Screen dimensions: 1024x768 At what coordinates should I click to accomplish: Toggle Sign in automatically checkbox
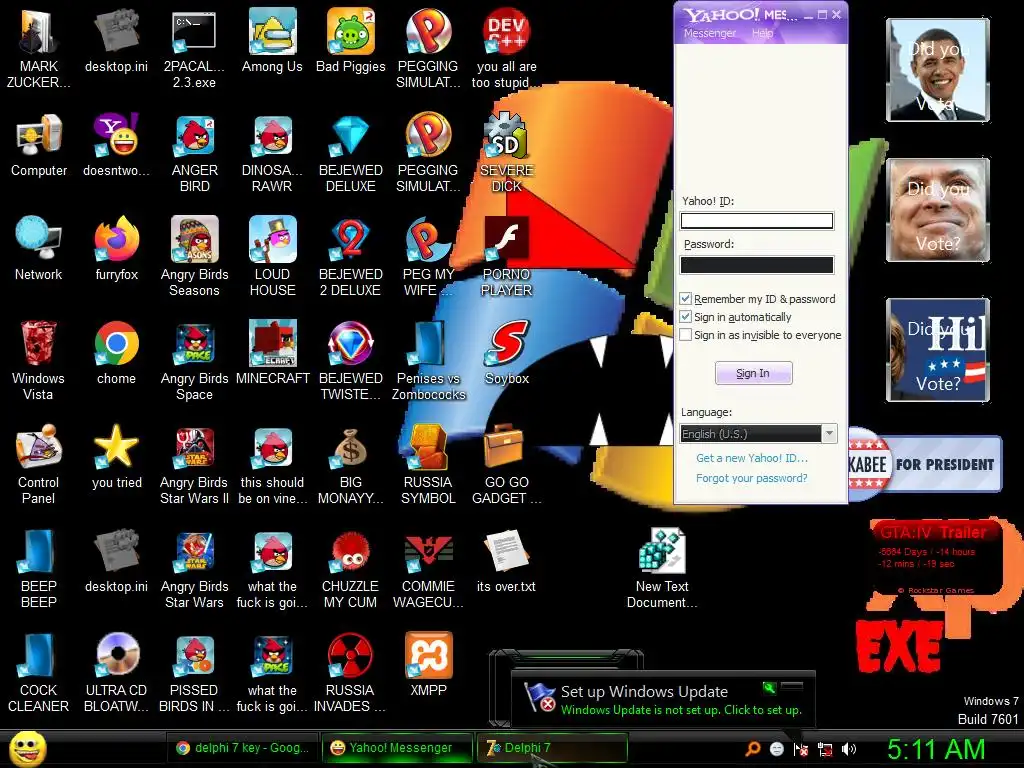686,317
